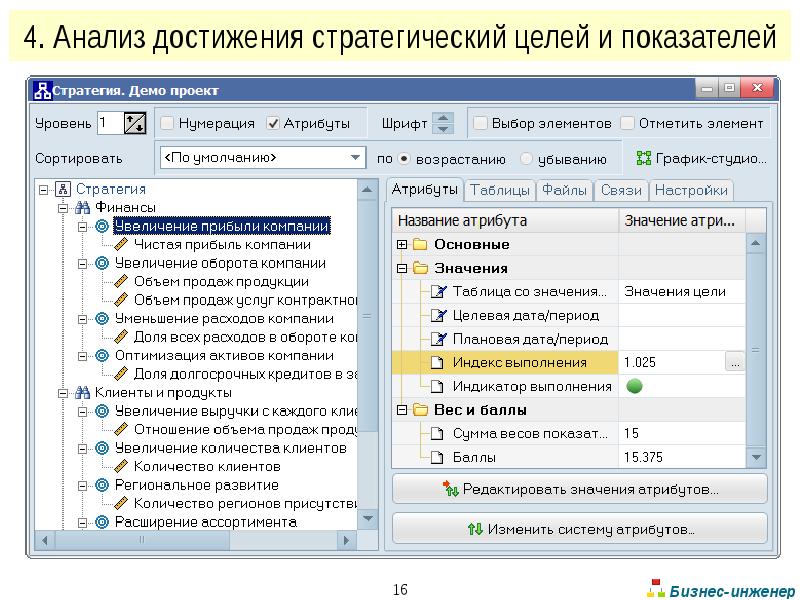Switch to the Таблицы tab
Viewport: 800px width, 600px height.
tap(499, 190)
